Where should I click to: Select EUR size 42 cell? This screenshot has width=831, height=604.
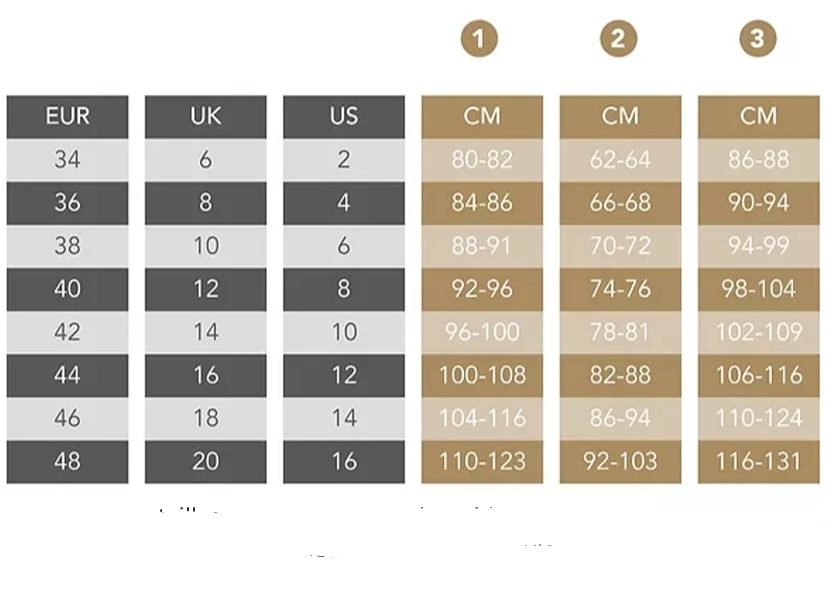[x=68, y=332]
